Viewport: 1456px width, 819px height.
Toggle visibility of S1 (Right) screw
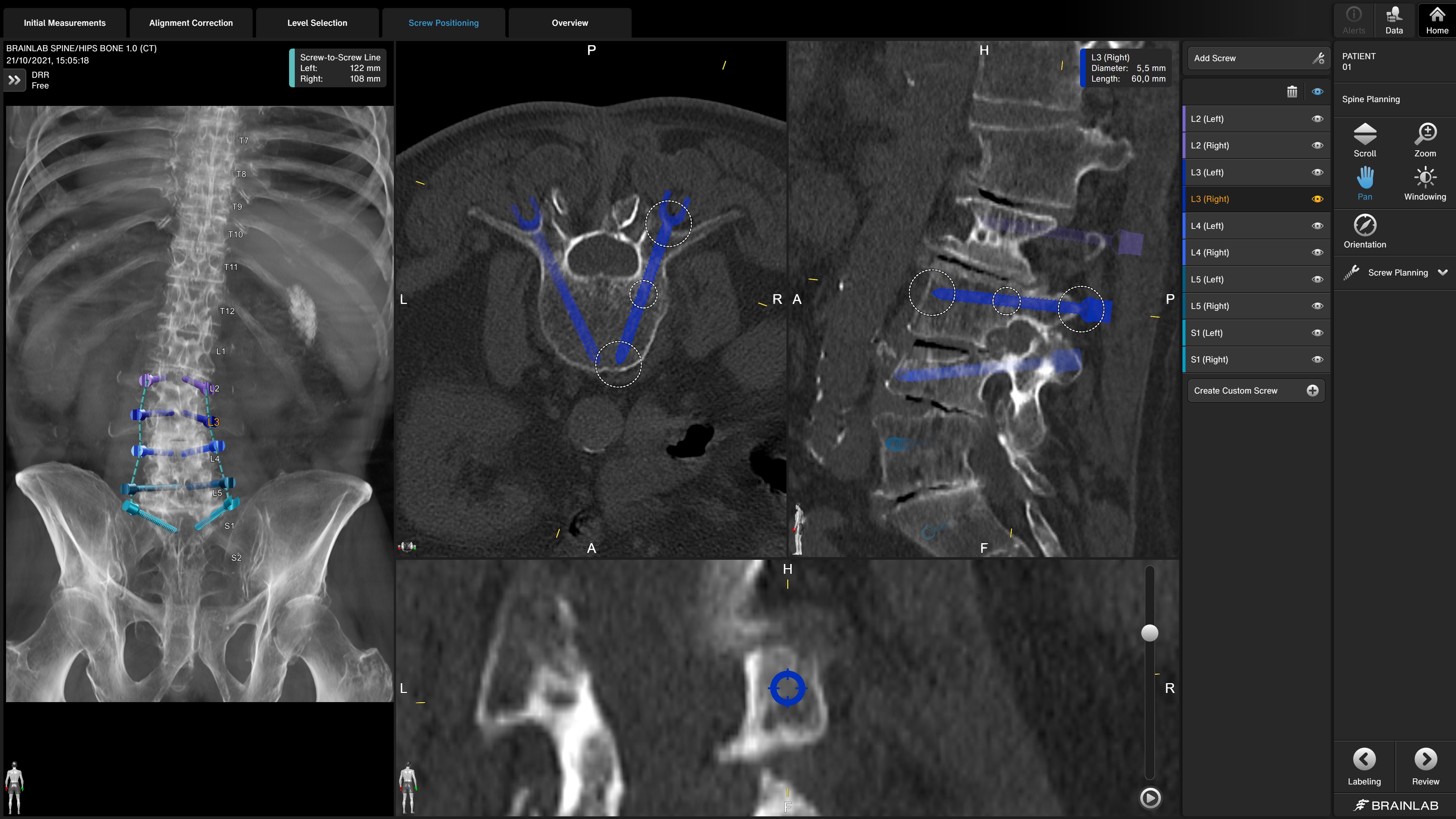coord(1317,360)
